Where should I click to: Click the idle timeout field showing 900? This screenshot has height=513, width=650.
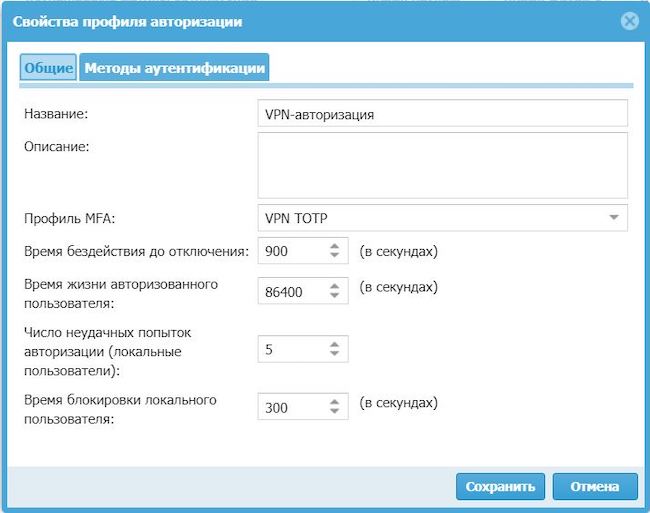pyautogui.click(x=290, y=251)
